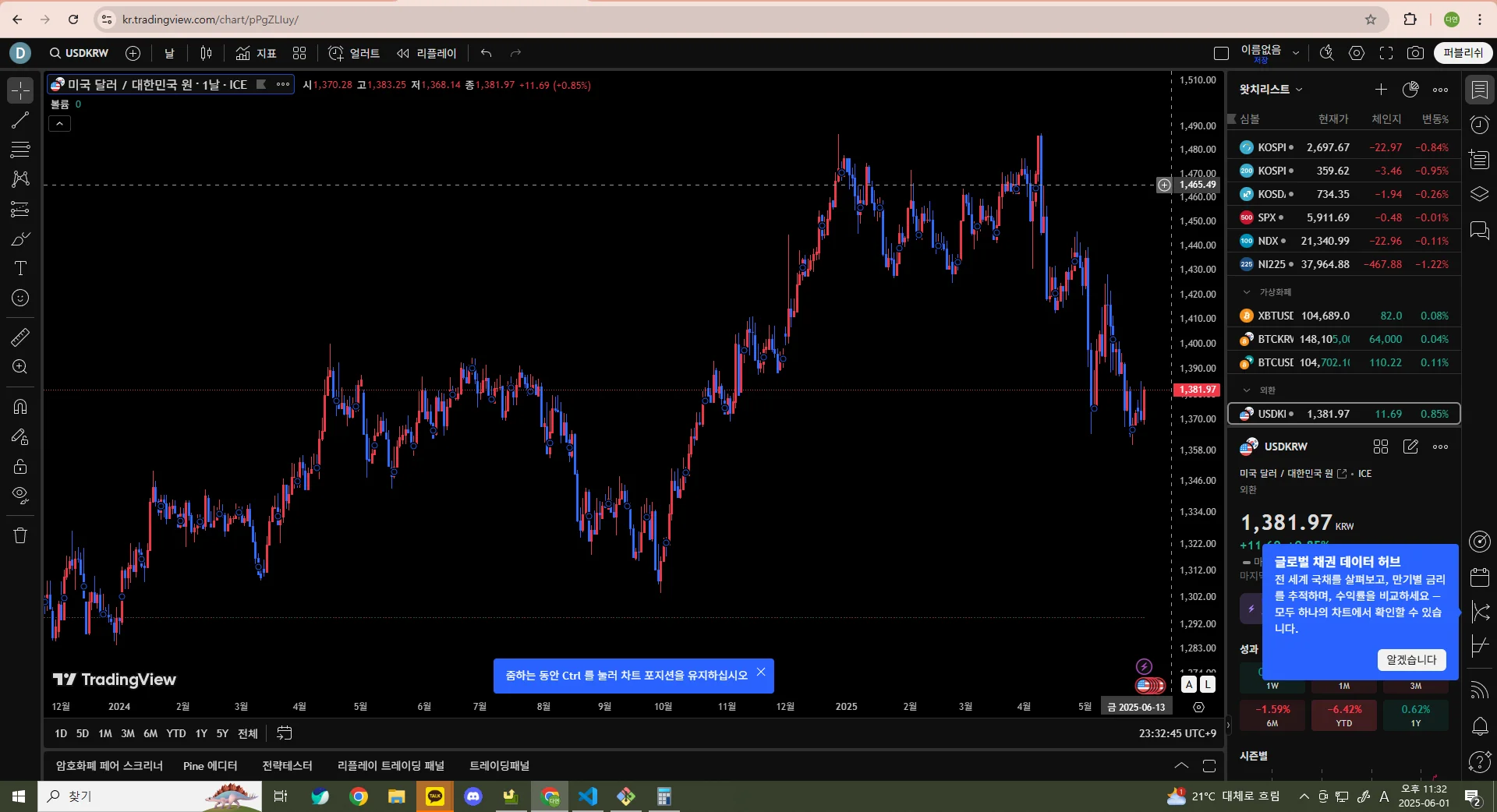The height and width of the screenshot is (812, 1497).
Task: Open the alerts panel clock icon
Action: coord(1479,125)
